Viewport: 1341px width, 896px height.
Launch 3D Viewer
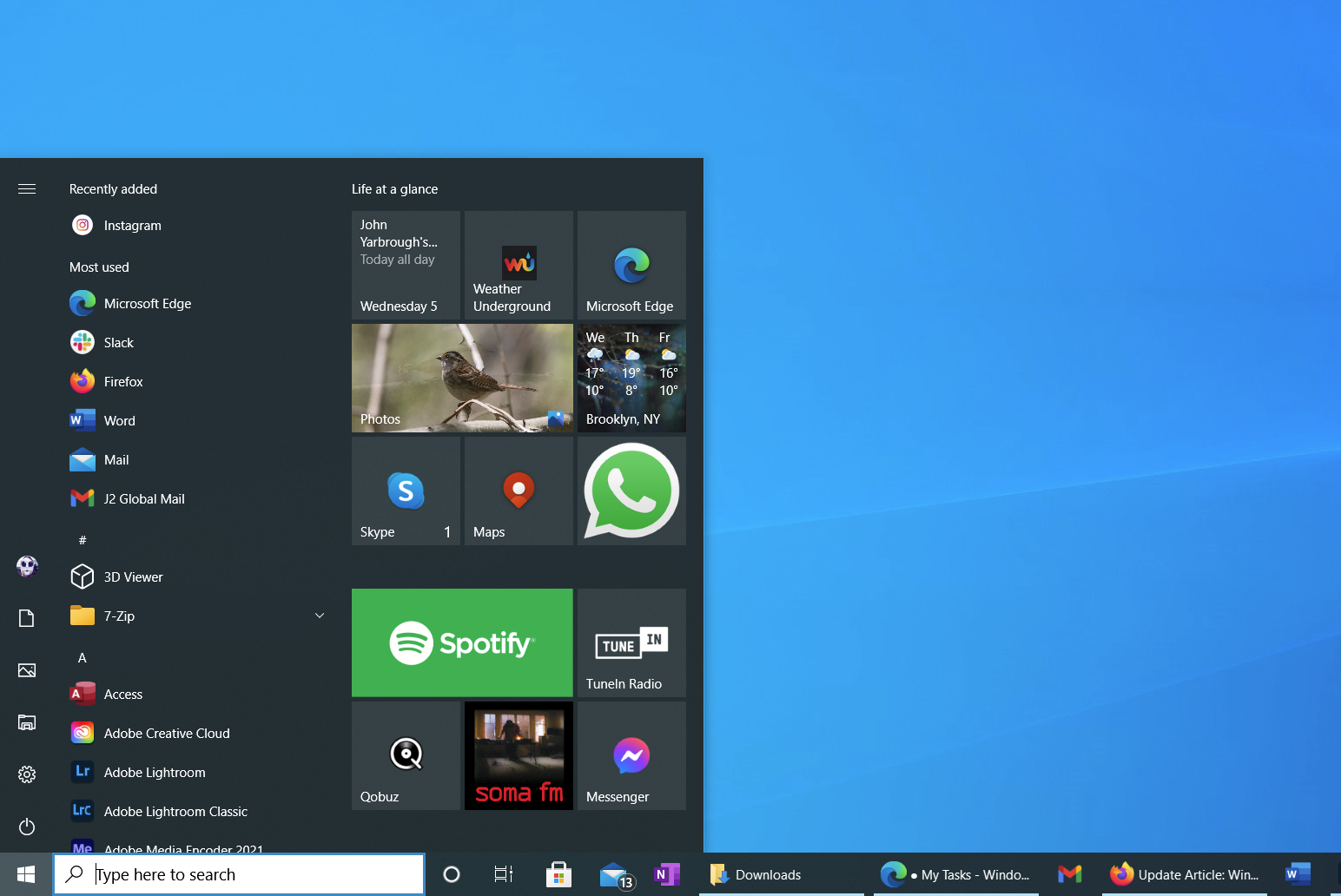pos(198,577)
